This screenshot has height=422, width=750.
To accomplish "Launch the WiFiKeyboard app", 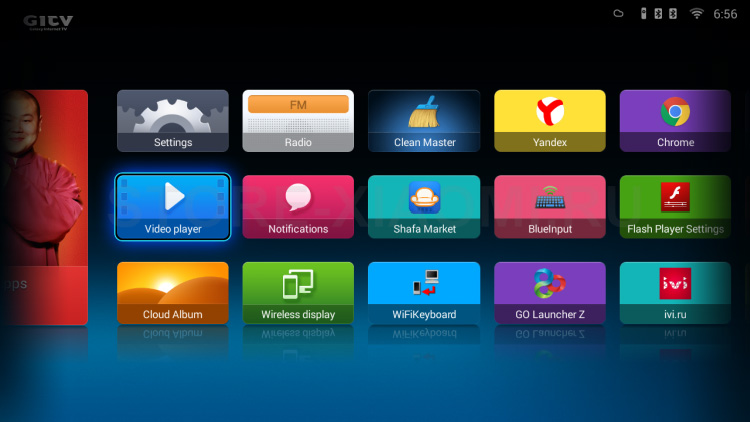I will click(x=424, y=293).
